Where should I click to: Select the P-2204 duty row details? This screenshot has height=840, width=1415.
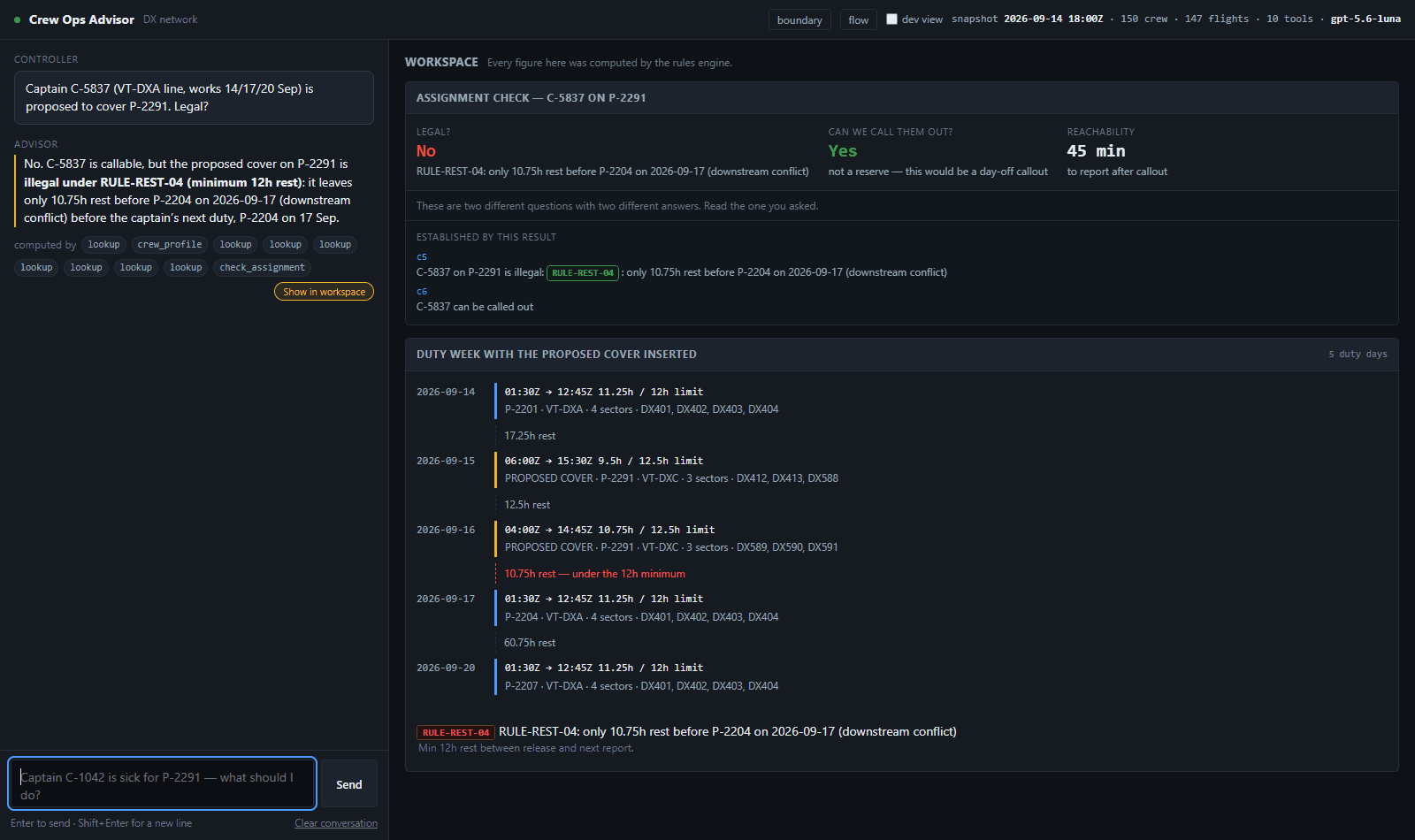pyautogui.click(x=641, y=617)
